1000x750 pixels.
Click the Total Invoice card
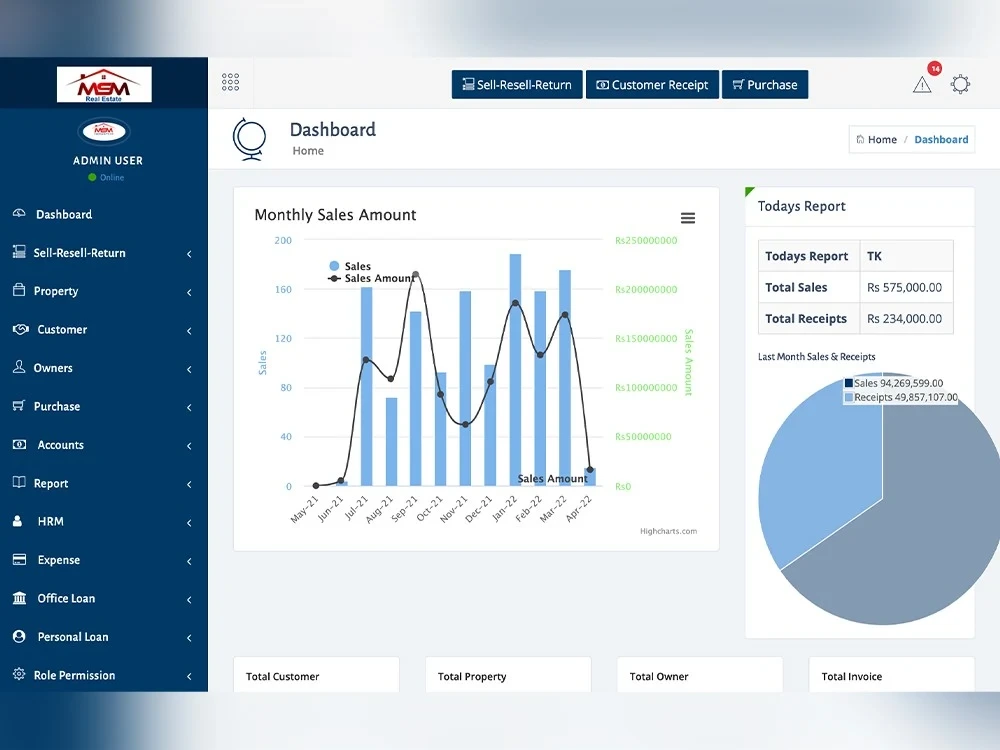coord(892,675)
